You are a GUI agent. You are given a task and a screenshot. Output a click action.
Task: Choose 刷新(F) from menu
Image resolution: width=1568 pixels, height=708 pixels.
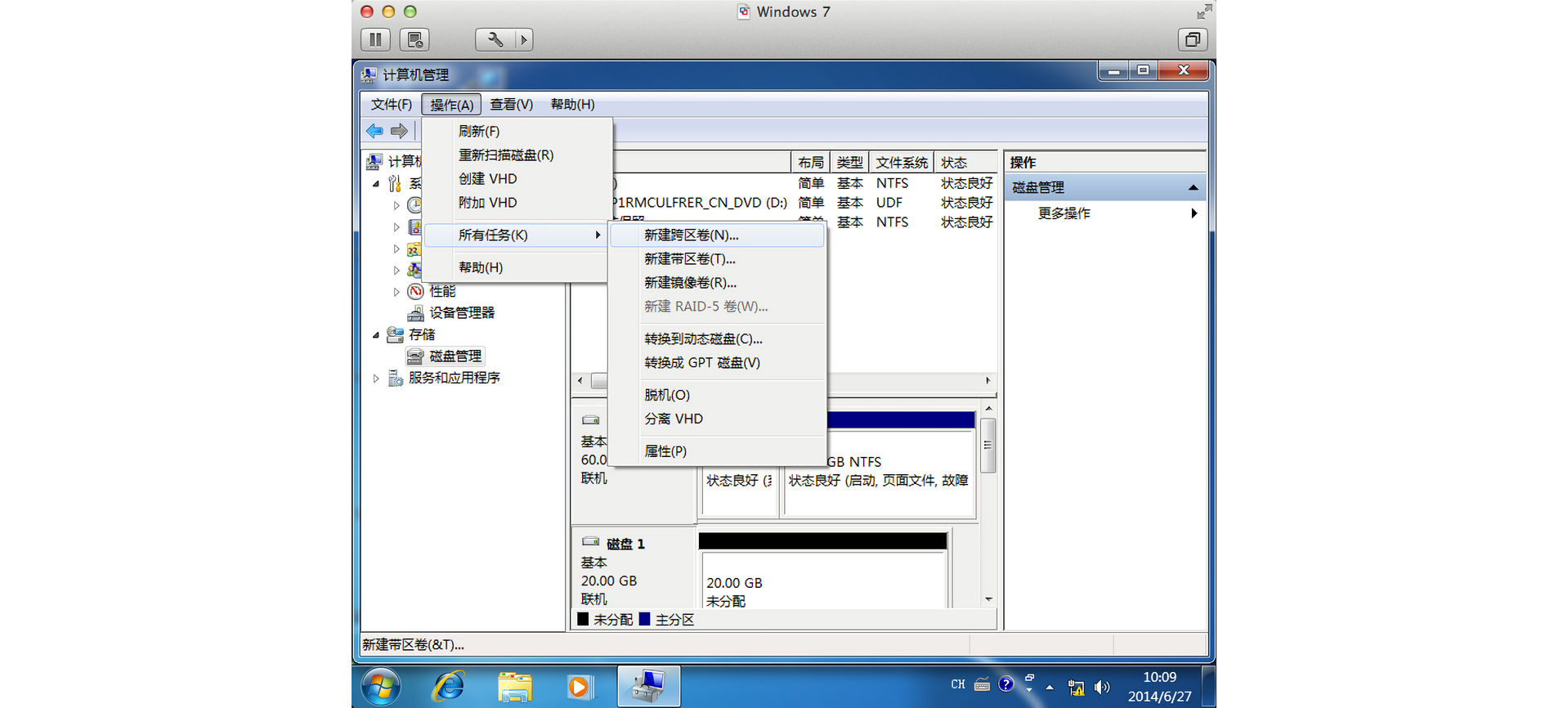coord(517,131)
